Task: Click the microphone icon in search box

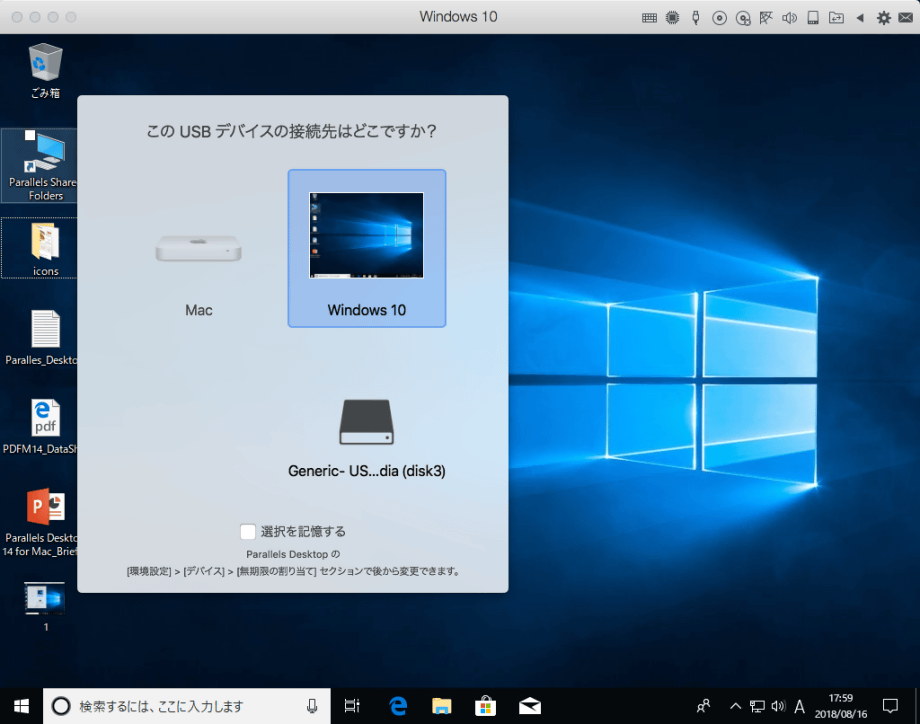Action: coord(312,706)
